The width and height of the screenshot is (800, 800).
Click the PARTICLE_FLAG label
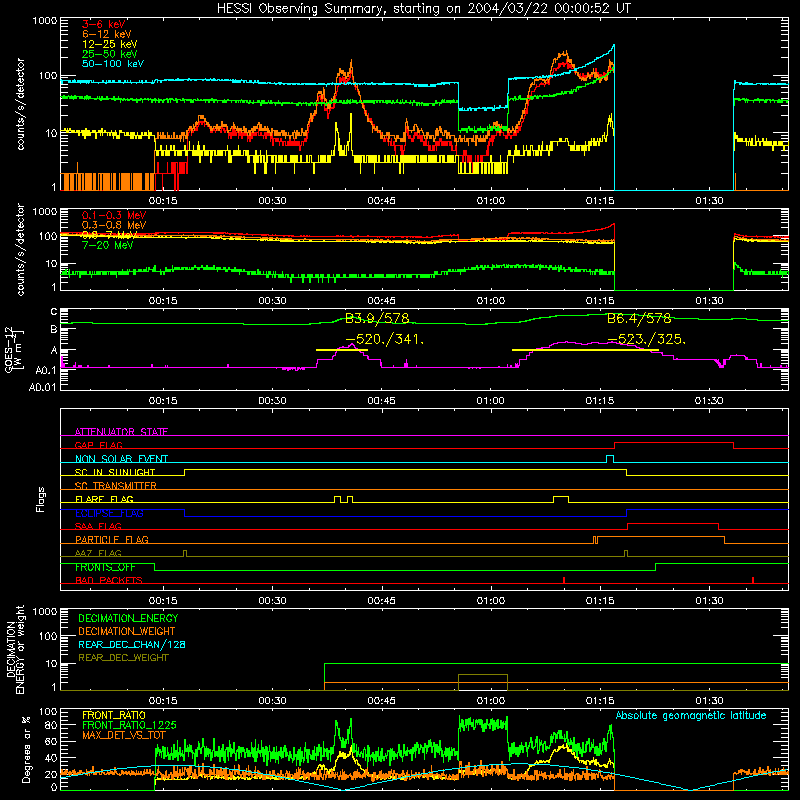pos(112,539)
